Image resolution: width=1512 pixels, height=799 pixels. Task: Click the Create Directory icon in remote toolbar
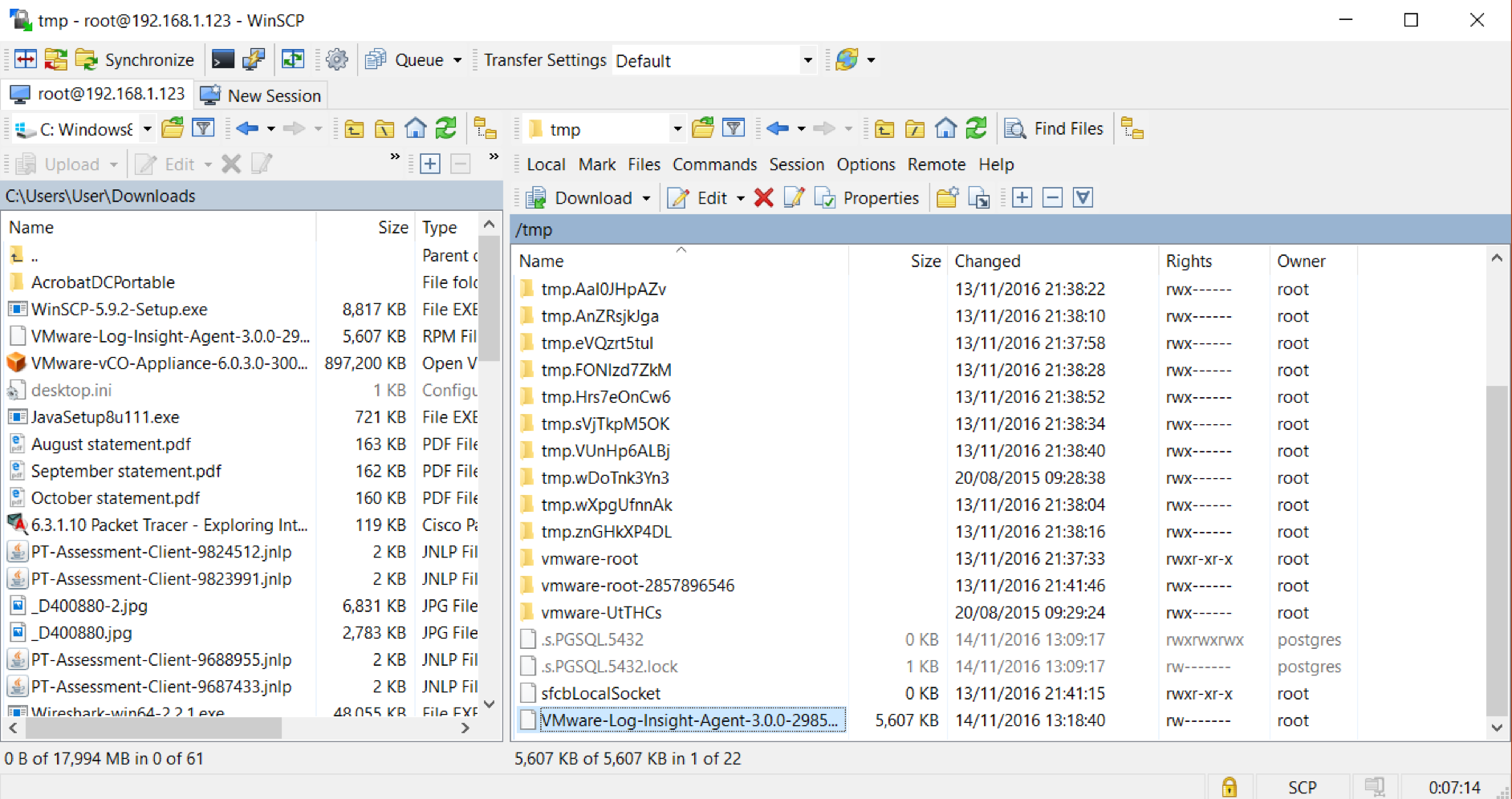(x=948, y=197)
